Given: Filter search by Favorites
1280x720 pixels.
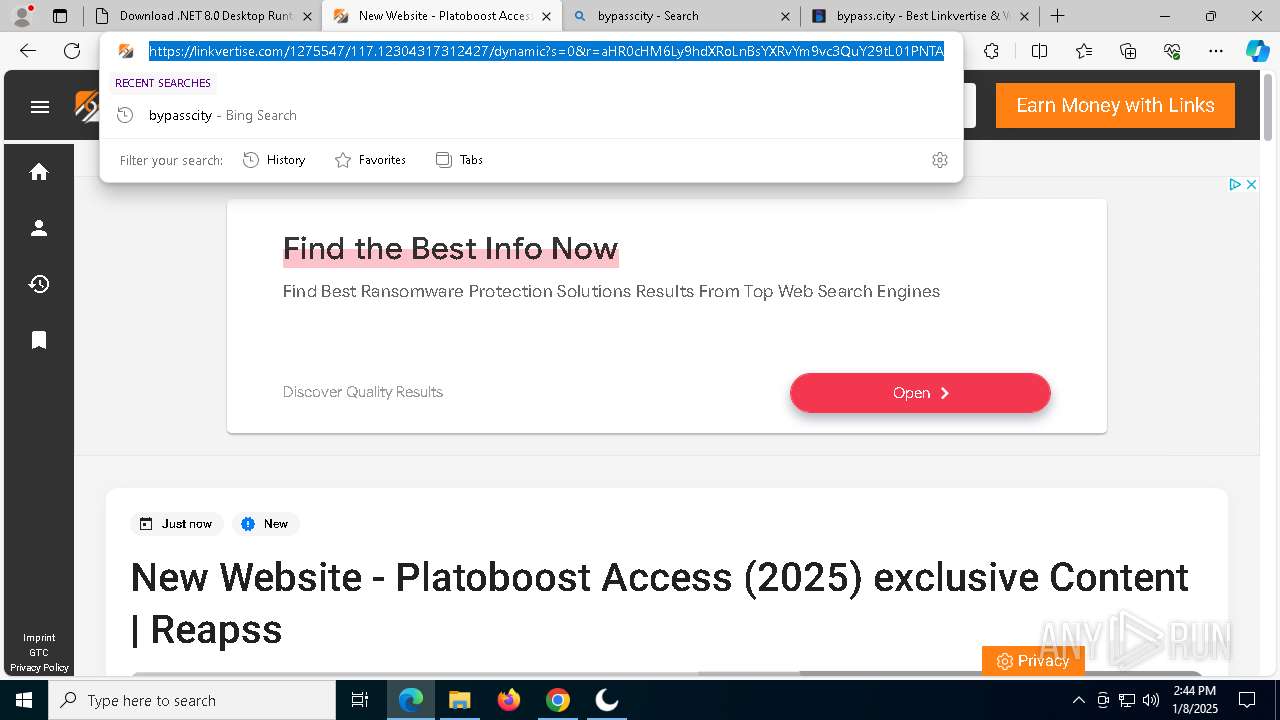Looking at the screenshot, I should click(x=370, y=160).
